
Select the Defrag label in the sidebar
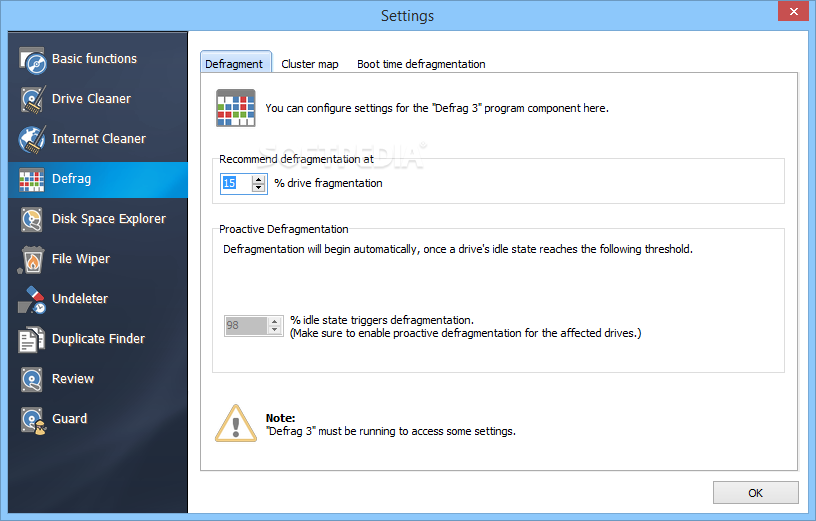pyautogui.click(x=71, y=179)
